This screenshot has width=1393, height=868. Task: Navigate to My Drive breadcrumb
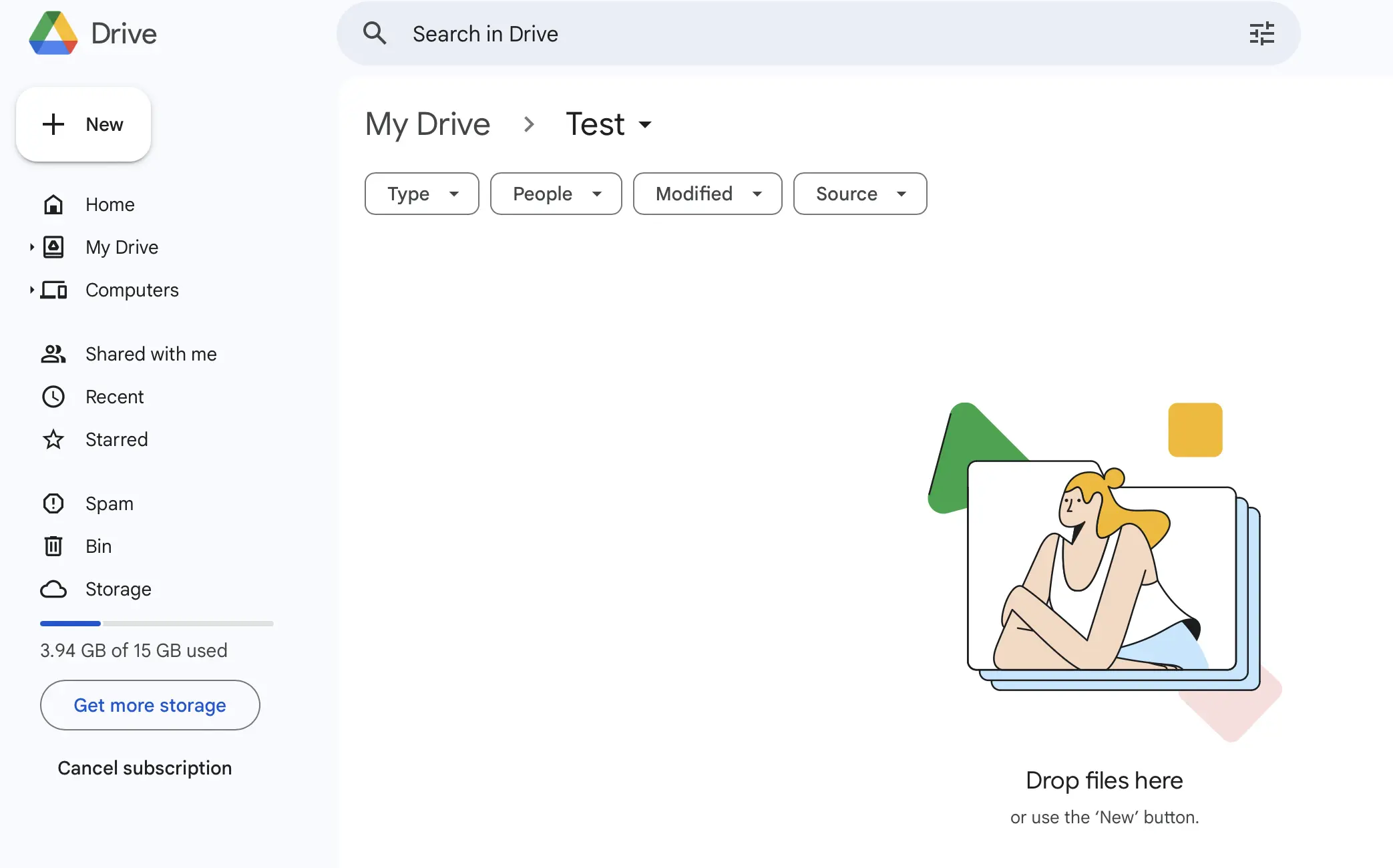[427, 124]
